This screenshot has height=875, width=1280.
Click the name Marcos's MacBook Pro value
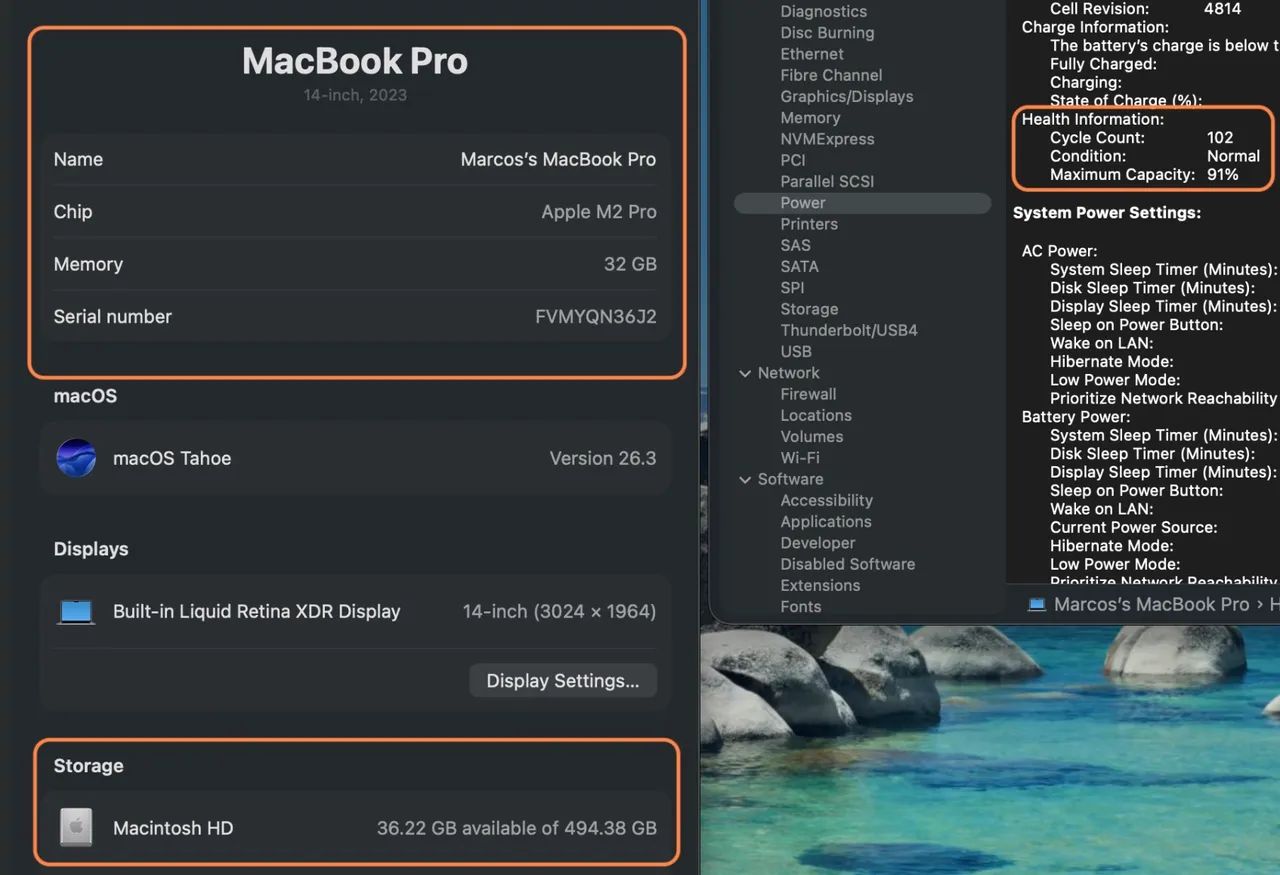[x=558, y=159]
